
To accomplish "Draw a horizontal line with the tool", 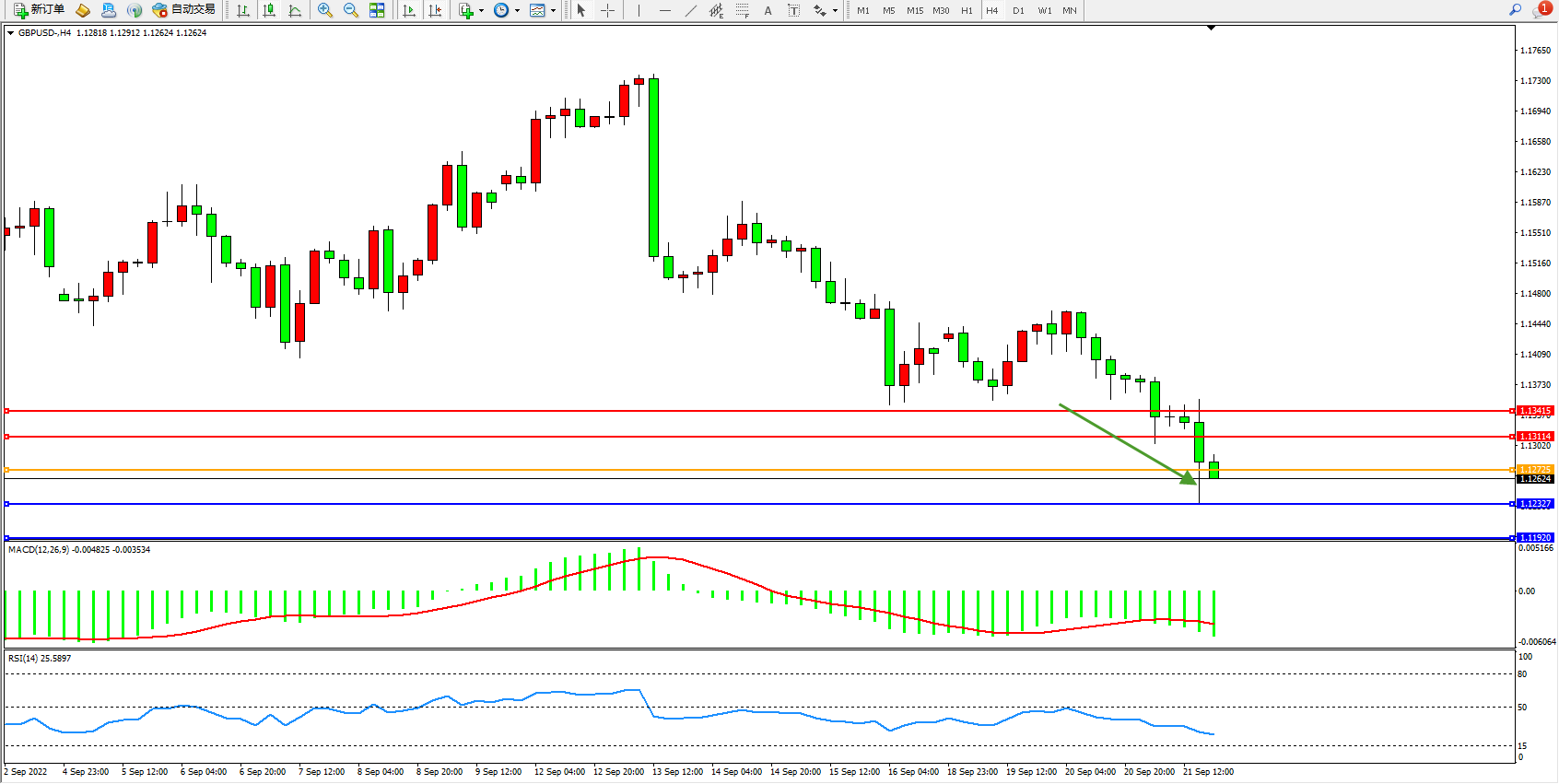I will click(x=665, y=10).
